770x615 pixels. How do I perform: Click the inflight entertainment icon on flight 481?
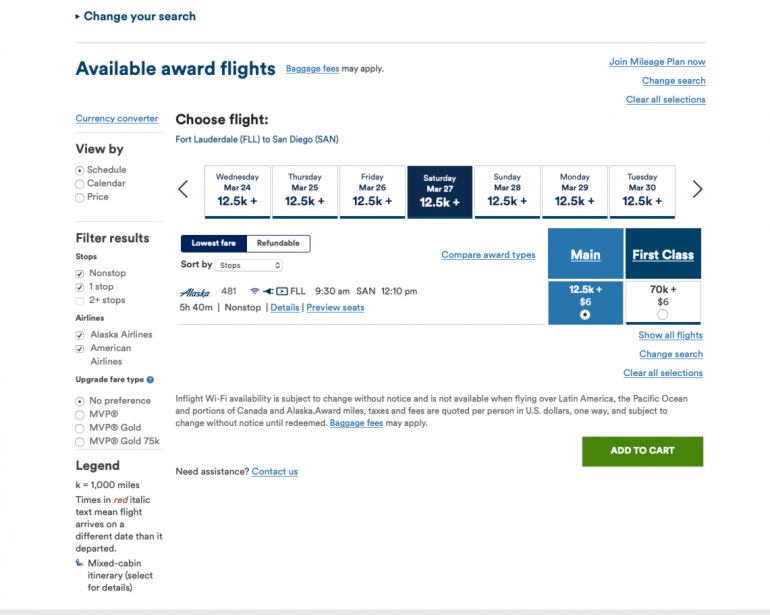pos(281,291)
